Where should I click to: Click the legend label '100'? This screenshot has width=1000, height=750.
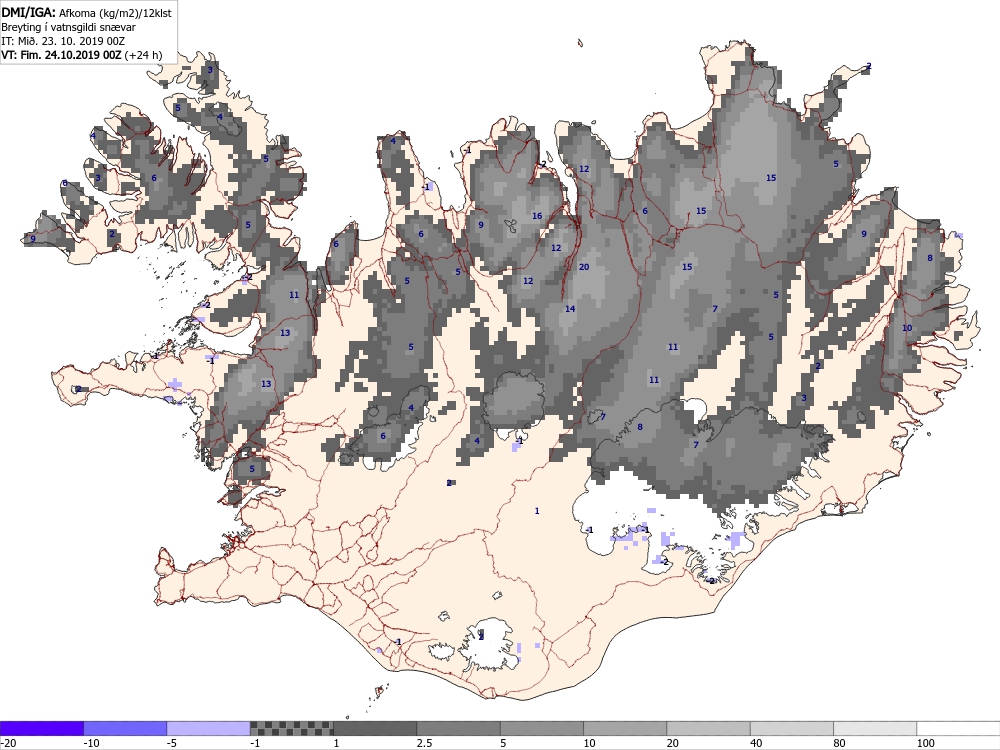(925, 743)
